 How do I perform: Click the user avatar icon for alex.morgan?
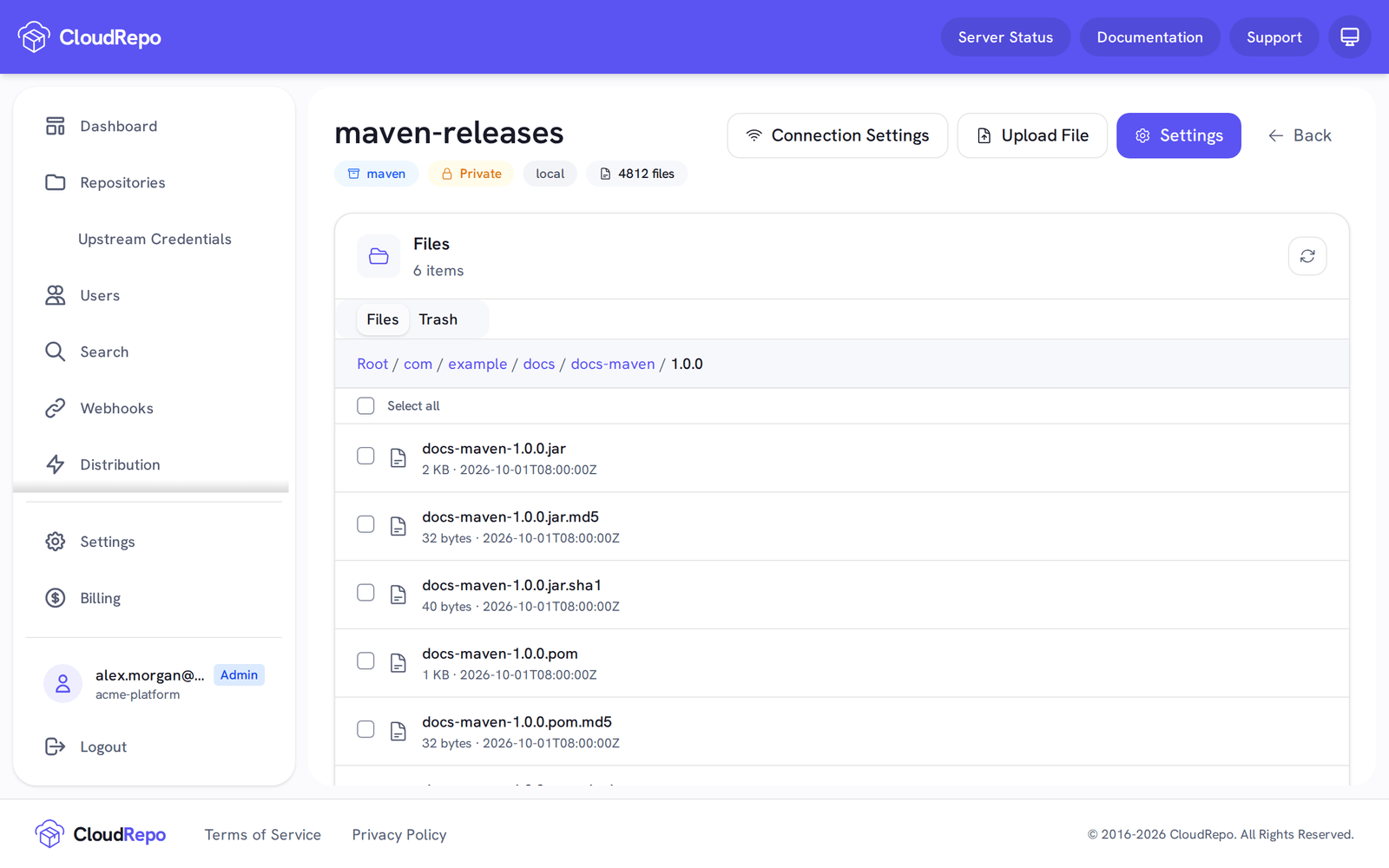click(63, 684)
